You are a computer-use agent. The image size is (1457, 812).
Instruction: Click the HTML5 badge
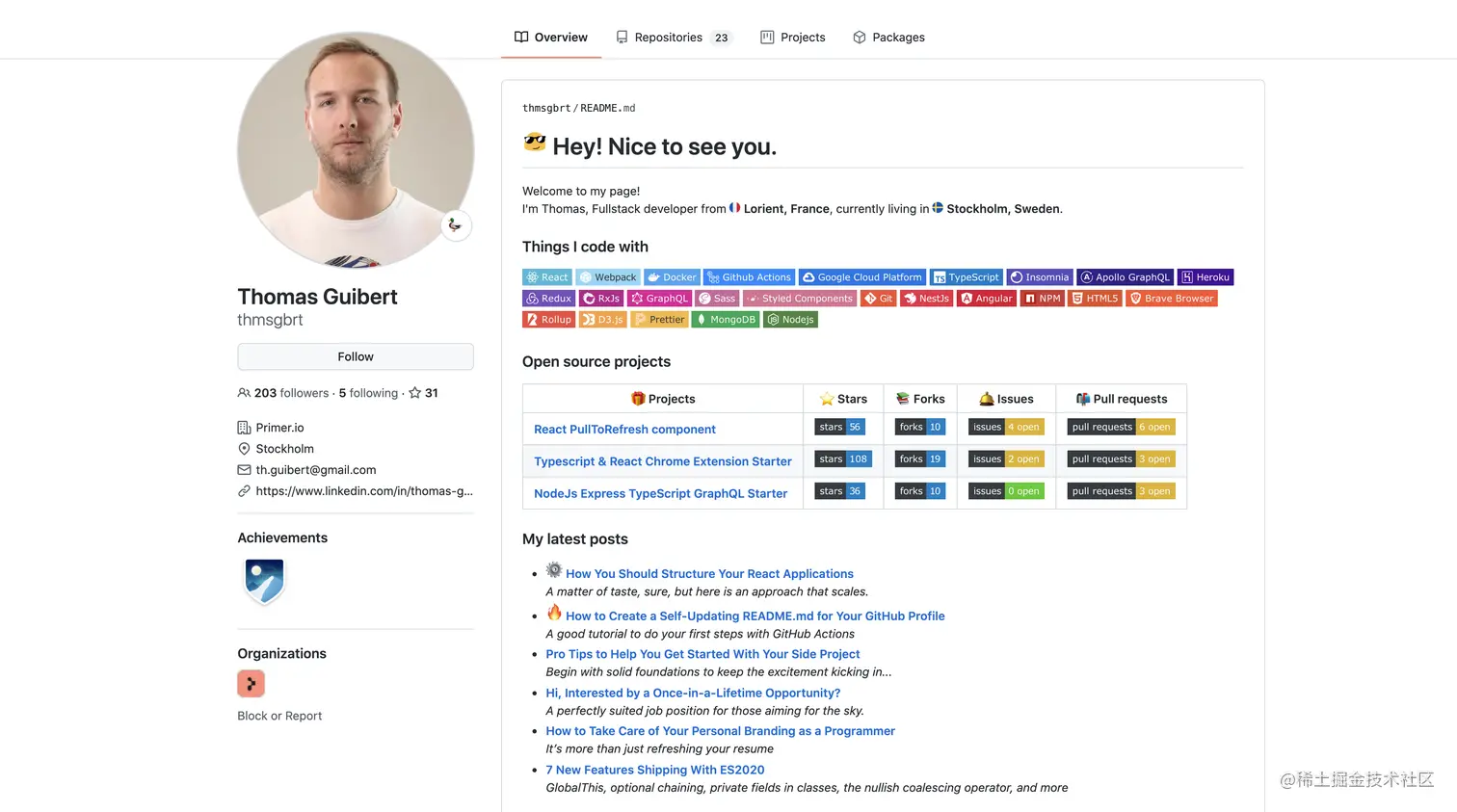point(1095,299)
